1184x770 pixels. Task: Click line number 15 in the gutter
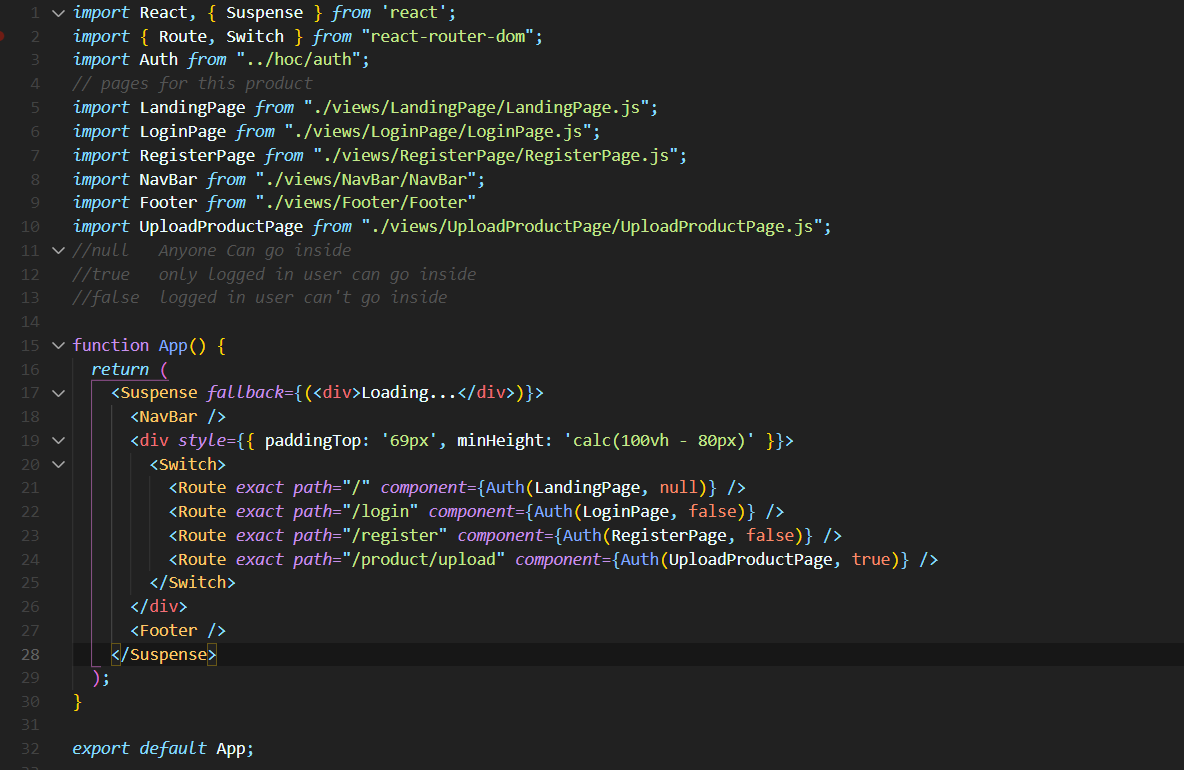pyautogui.click(x=30, y=346)
